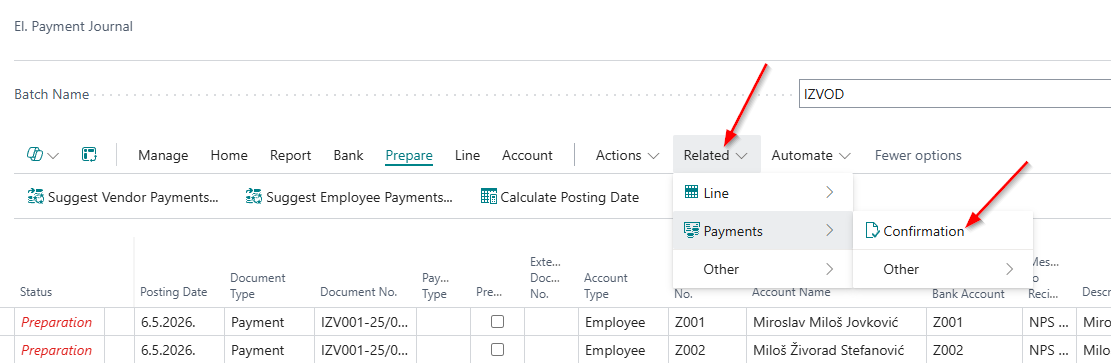The image size is (1111, 363).
Task: Expand the Line submenu arrow
Action: tap(830, 192)
